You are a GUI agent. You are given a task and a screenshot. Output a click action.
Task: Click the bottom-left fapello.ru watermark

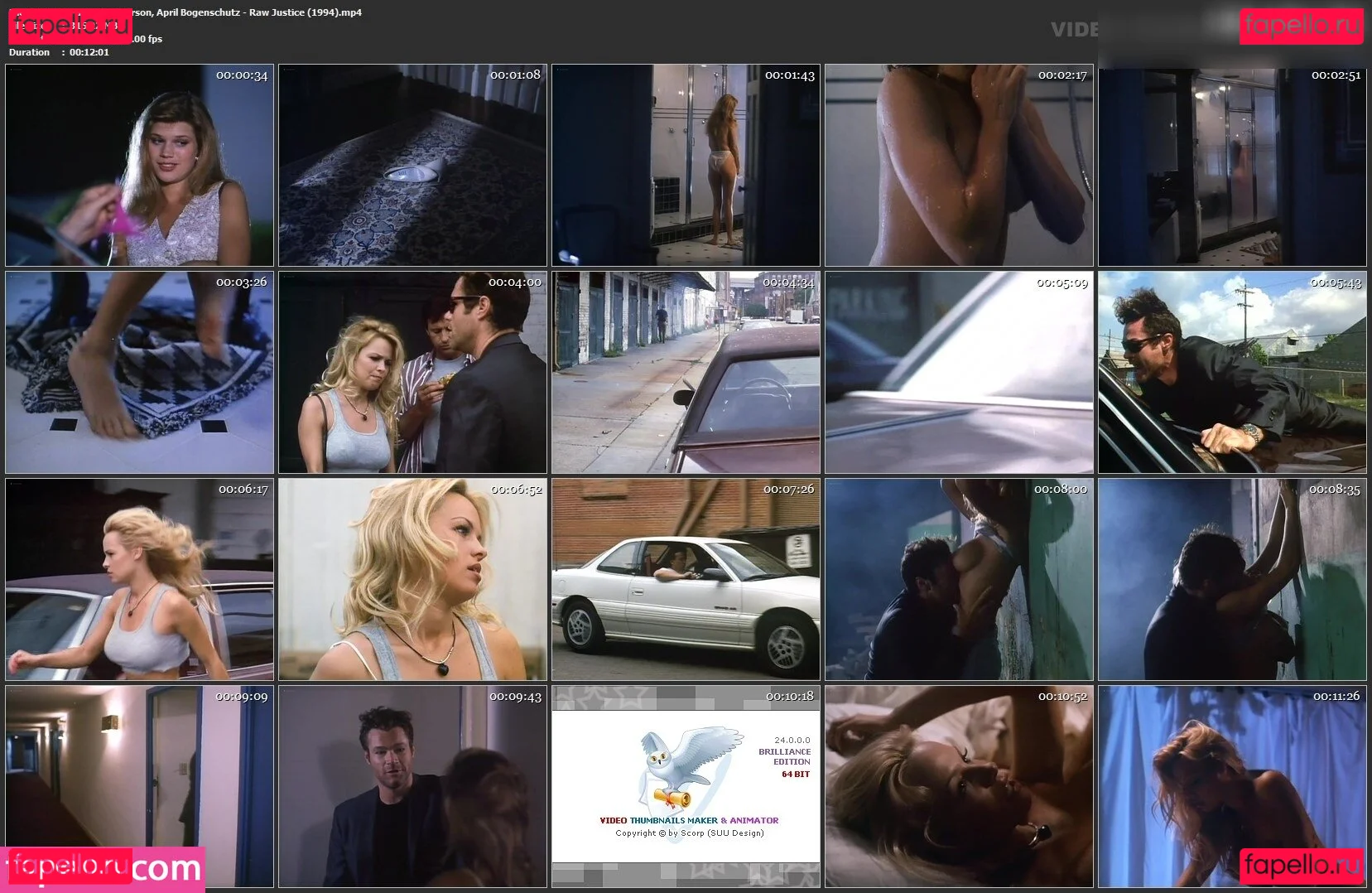point(70,866)
